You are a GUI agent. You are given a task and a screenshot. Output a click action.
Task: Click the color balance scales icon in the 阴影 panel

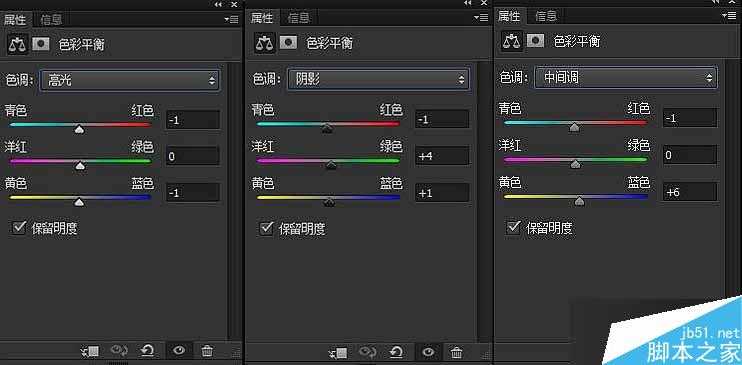tap(265, 43)
